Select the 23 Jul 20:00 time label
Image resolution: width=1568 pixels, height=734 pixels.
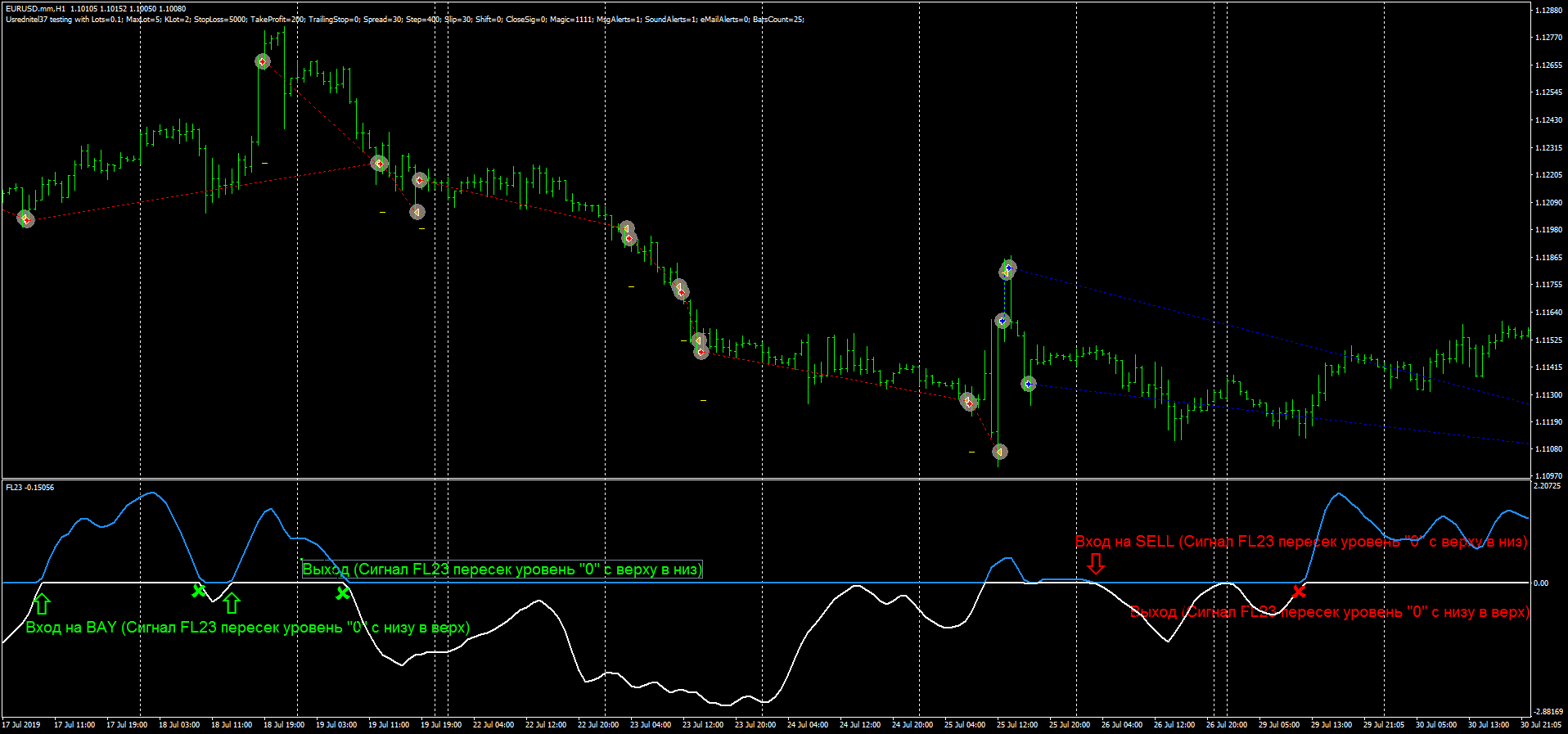point(755,725)
